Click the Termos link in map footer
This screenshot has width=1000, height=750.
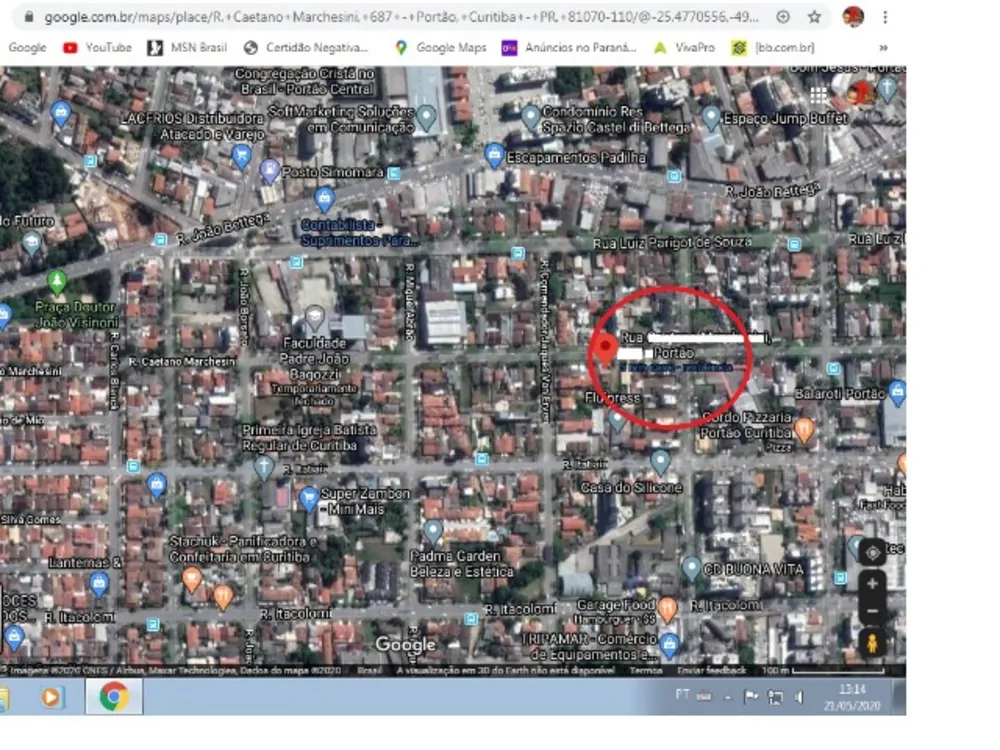coord(645,670)
